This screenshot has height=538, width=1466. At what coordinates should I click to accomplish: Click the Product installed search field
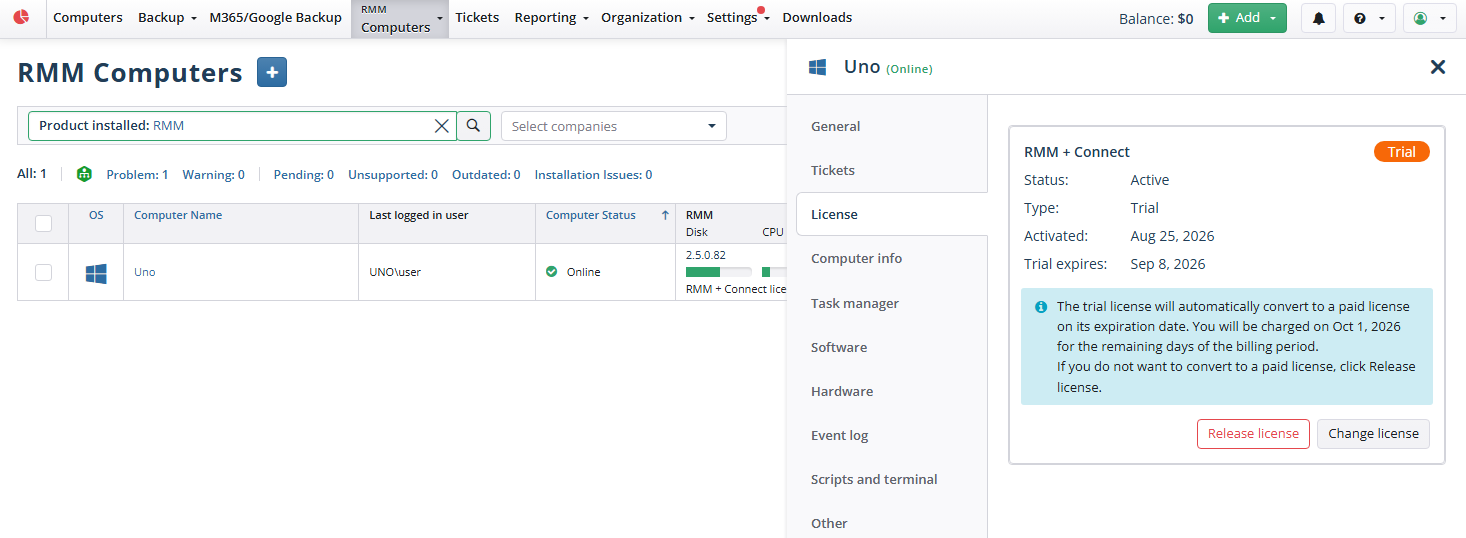pyautogui.click(x=242, y=126)
